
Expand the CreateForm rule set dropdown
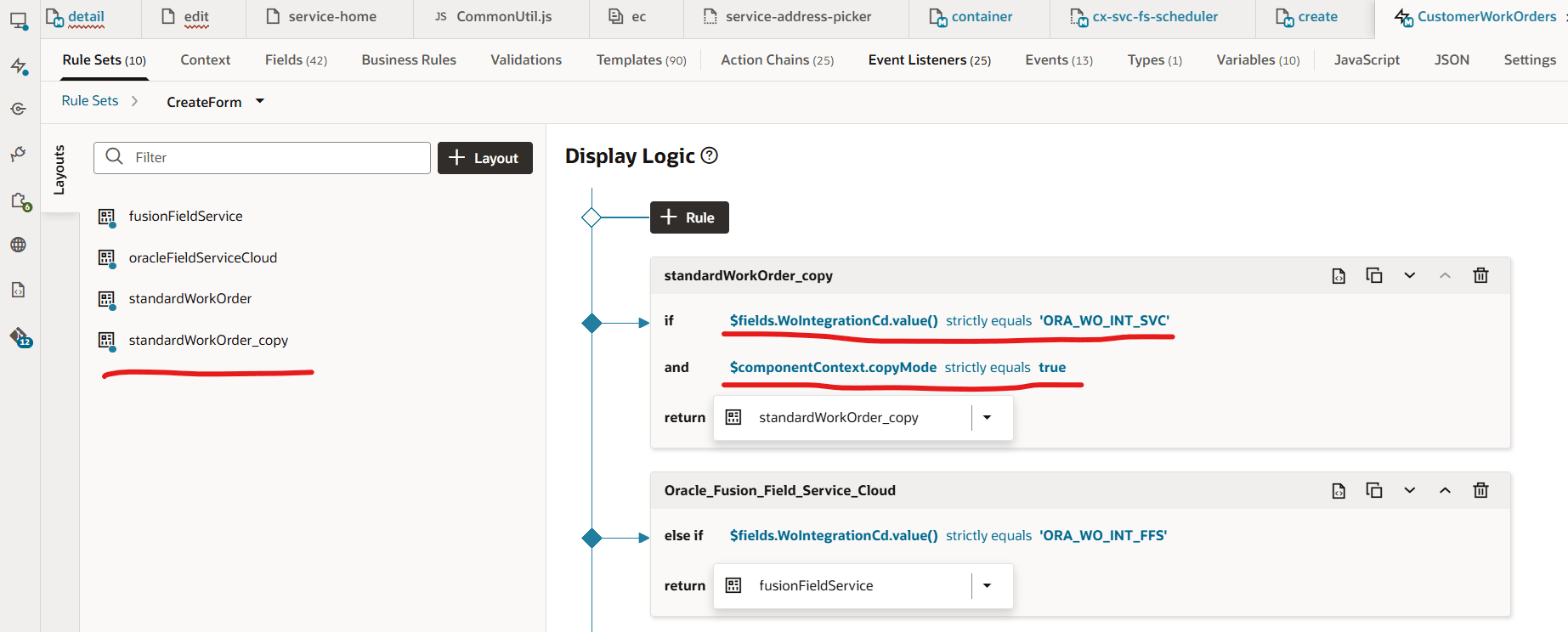point(260,102)
